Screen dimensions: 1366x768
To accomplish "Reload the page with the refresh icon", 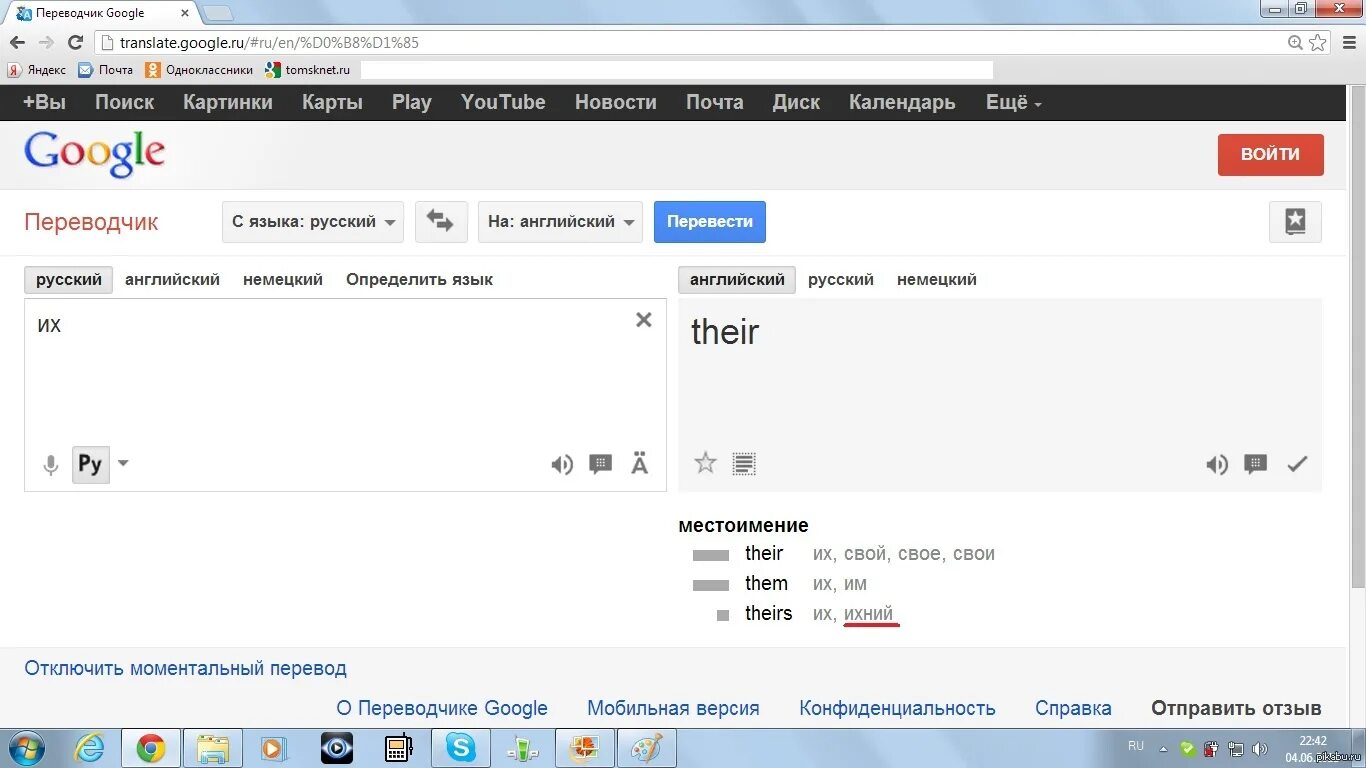I will (75, 42).
